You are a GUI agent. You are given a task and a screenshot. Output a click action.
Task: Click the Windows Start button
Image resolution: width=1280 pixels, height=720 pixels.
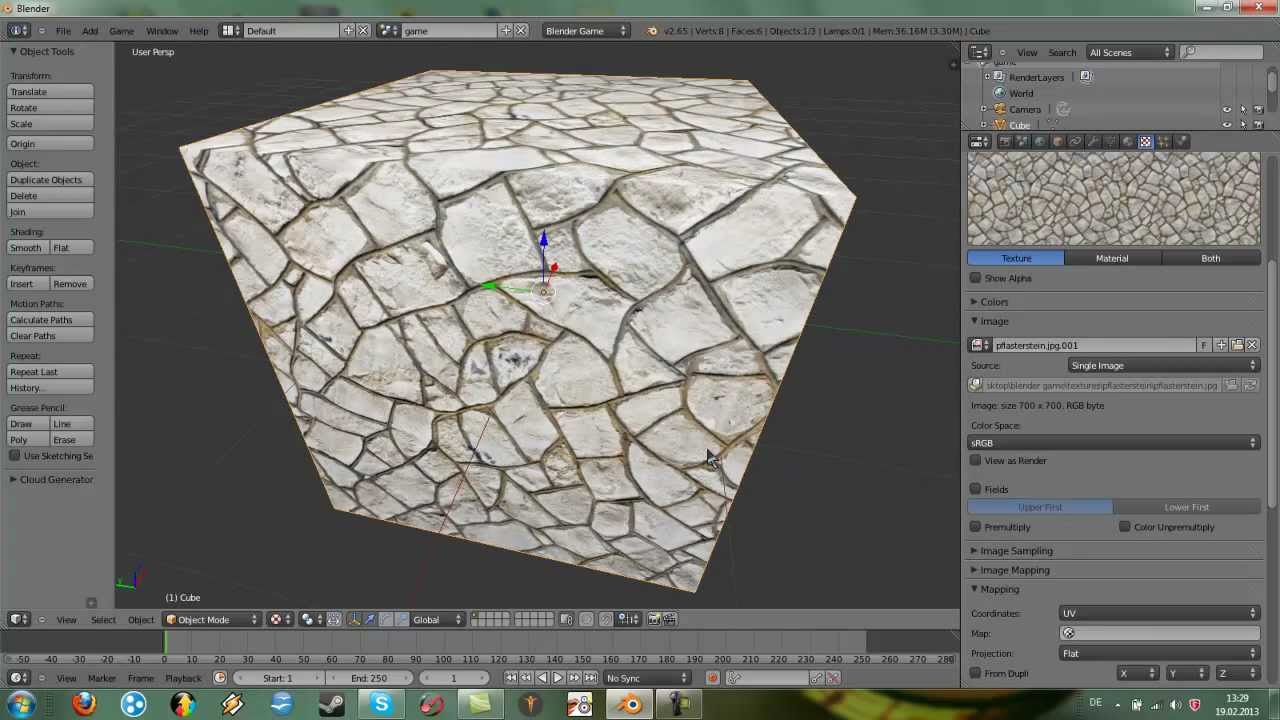(20, 705)
